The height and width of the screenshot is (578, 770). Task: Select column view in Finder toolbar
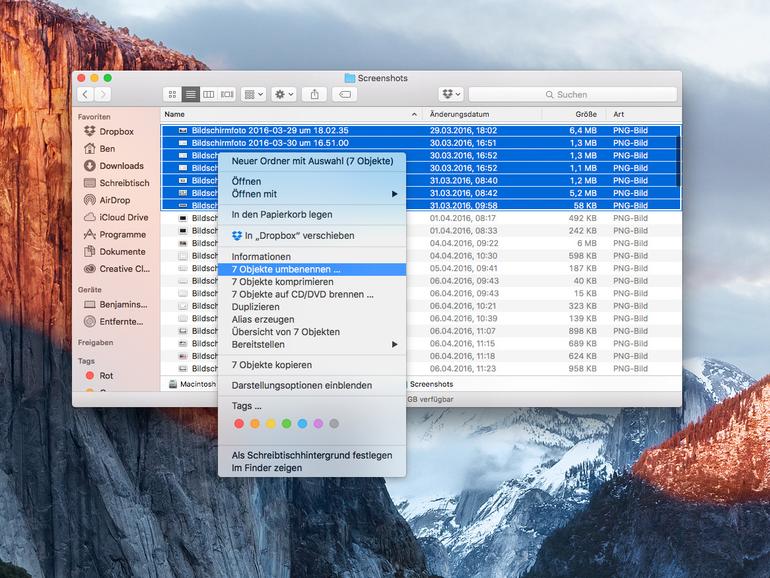click(208, 94)
